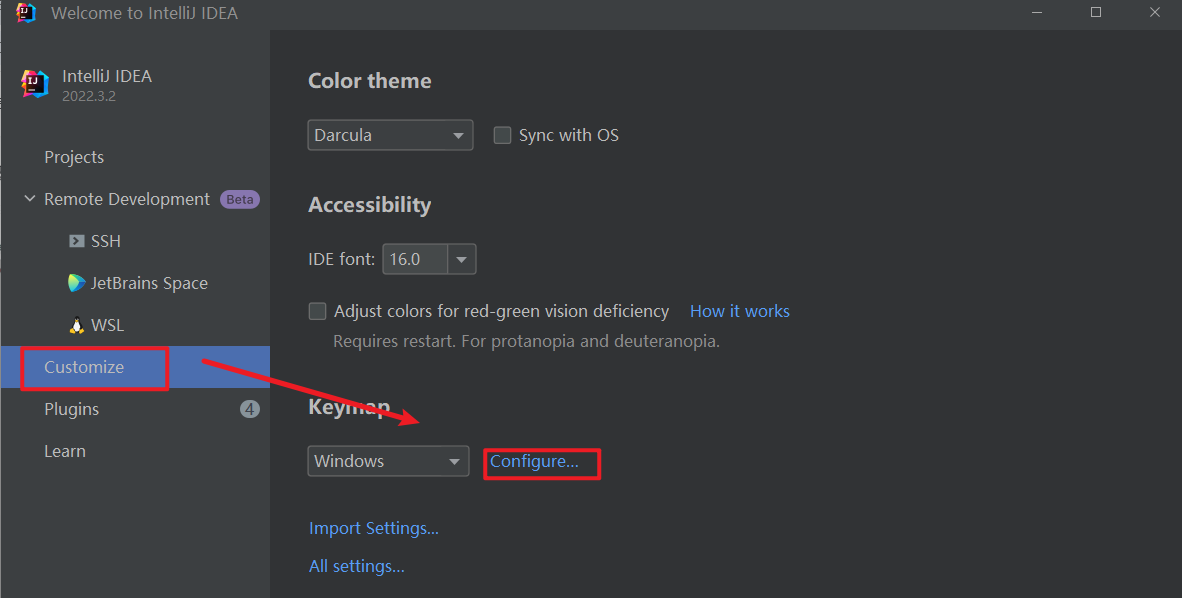This screenshot has height=598, width=1182.
Task: Collapse the Remote Development section
Action: 29,199
